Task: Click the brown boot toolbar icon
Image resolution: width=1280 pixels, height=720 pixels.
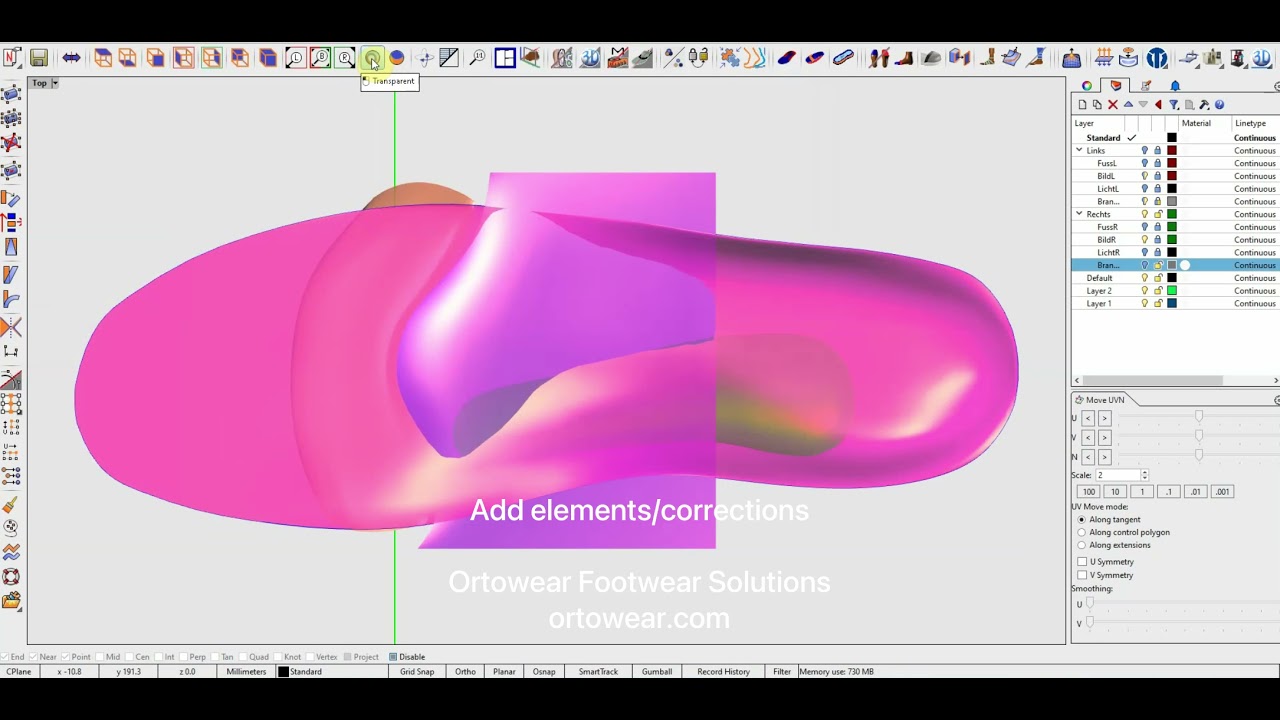Action: [904, 58]
